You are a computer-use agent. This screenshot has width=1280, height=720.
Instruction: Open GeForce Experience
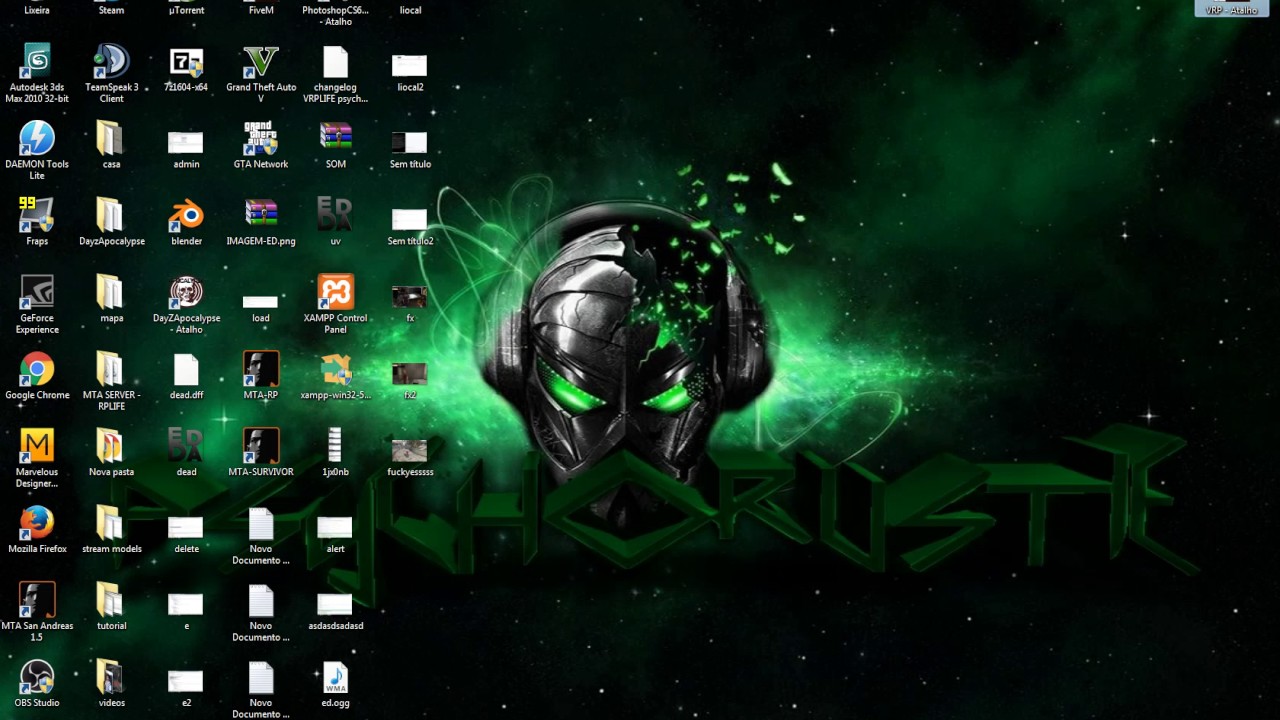pyautogui.click(x=37, y=293)
